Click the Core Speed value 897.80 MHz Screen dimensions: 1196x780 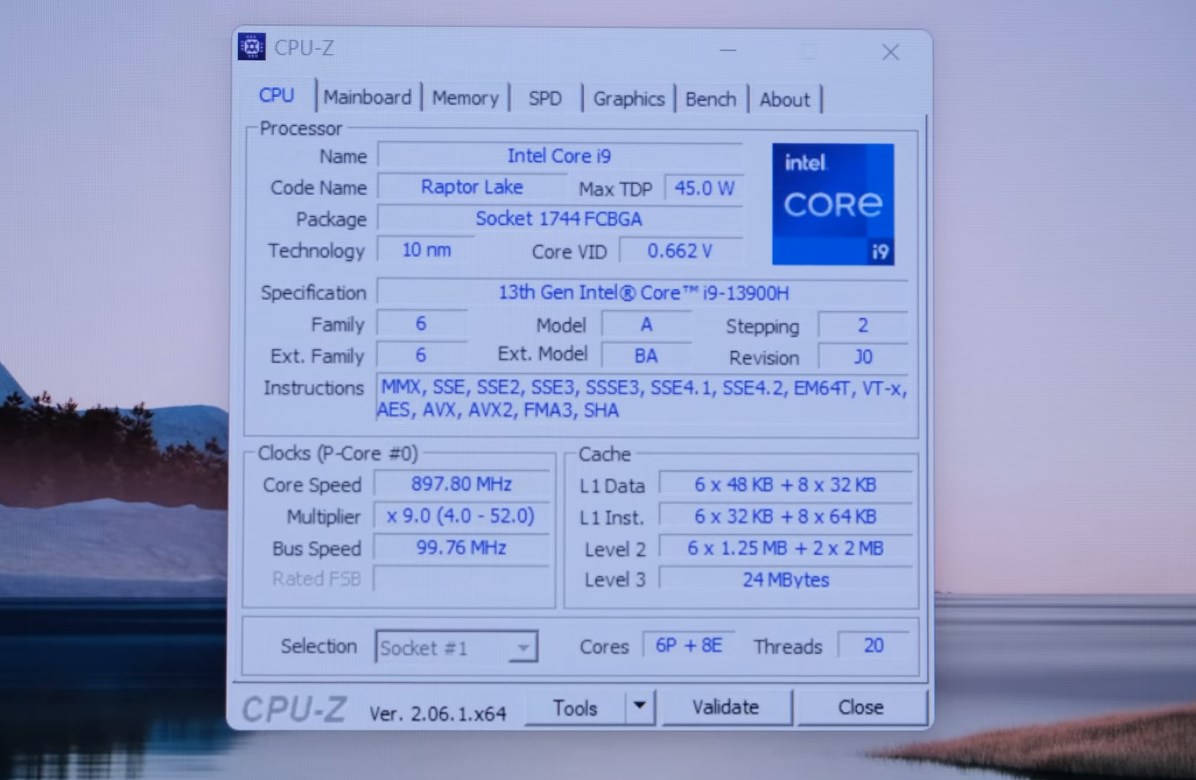461,484
